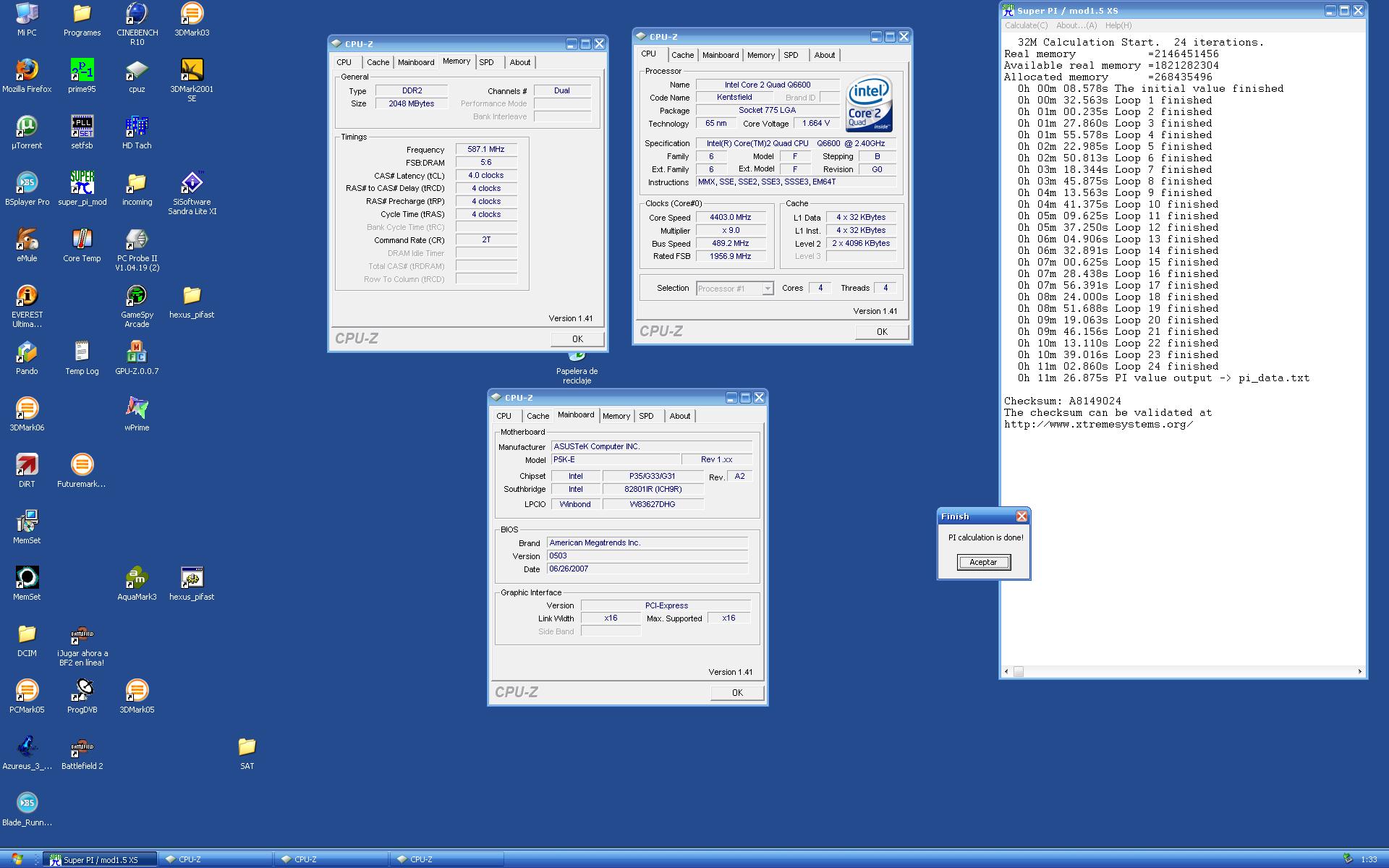Open Futuremark desktop shortcut
This screenshot has width=1389, height=868.
(x=82, y=465)
